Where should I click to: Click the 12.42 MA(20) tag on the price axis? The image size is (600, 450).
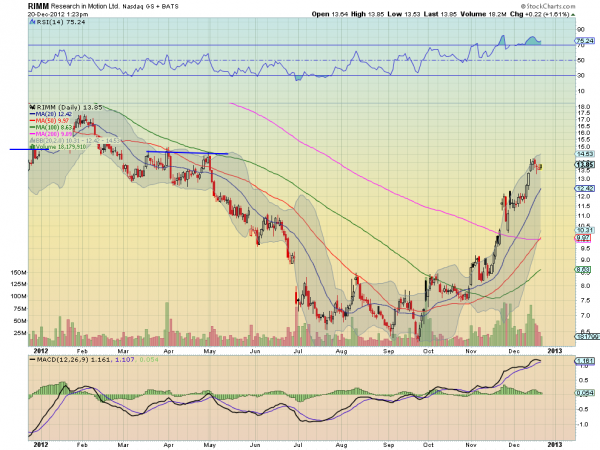585,188
